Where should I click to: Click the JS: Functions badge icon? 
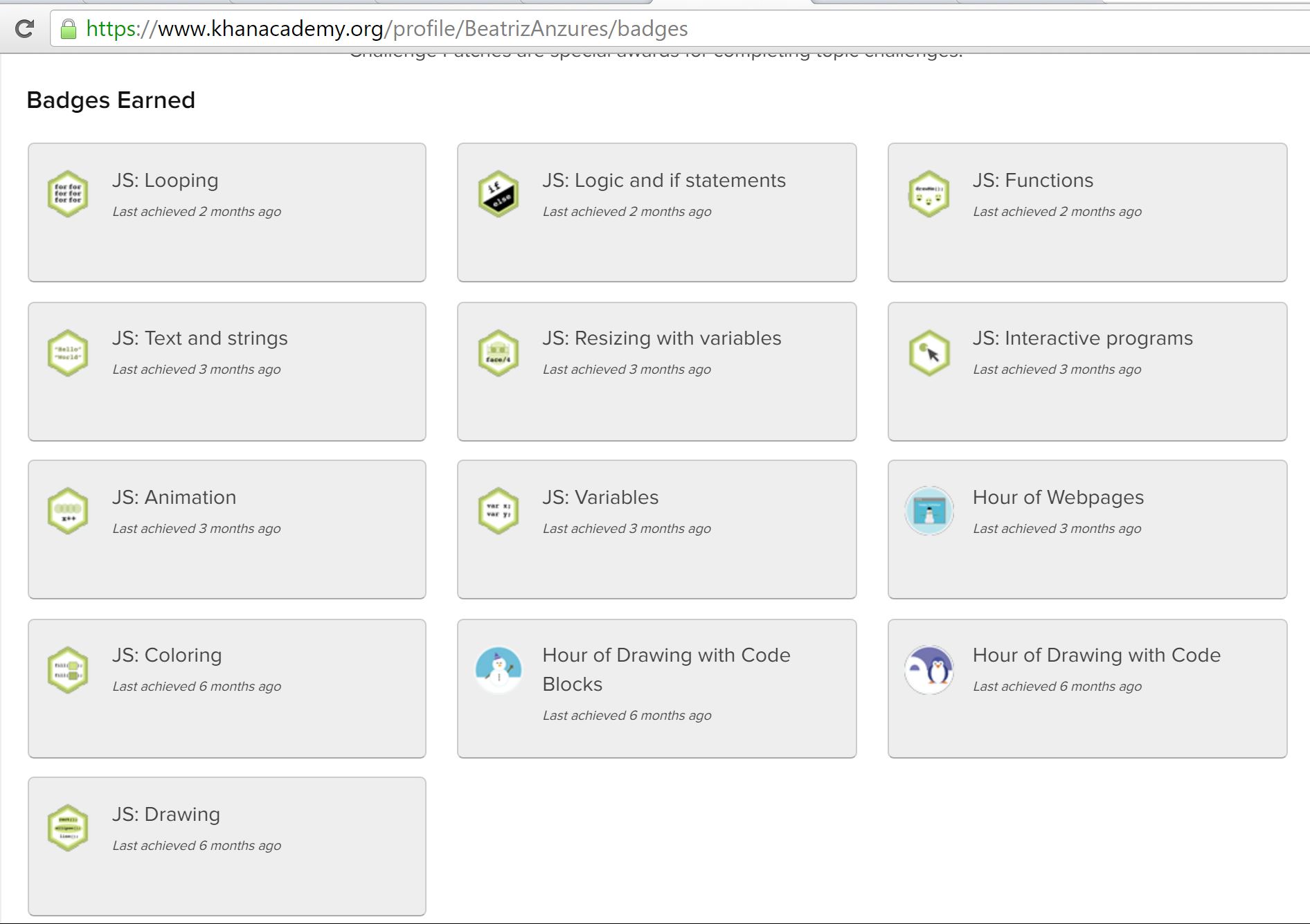tap(929, 194)
